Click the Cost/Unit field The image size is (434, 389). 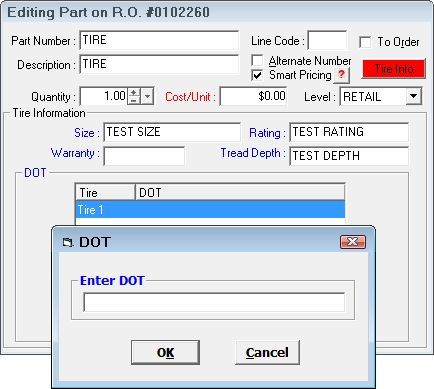point(253,96)
